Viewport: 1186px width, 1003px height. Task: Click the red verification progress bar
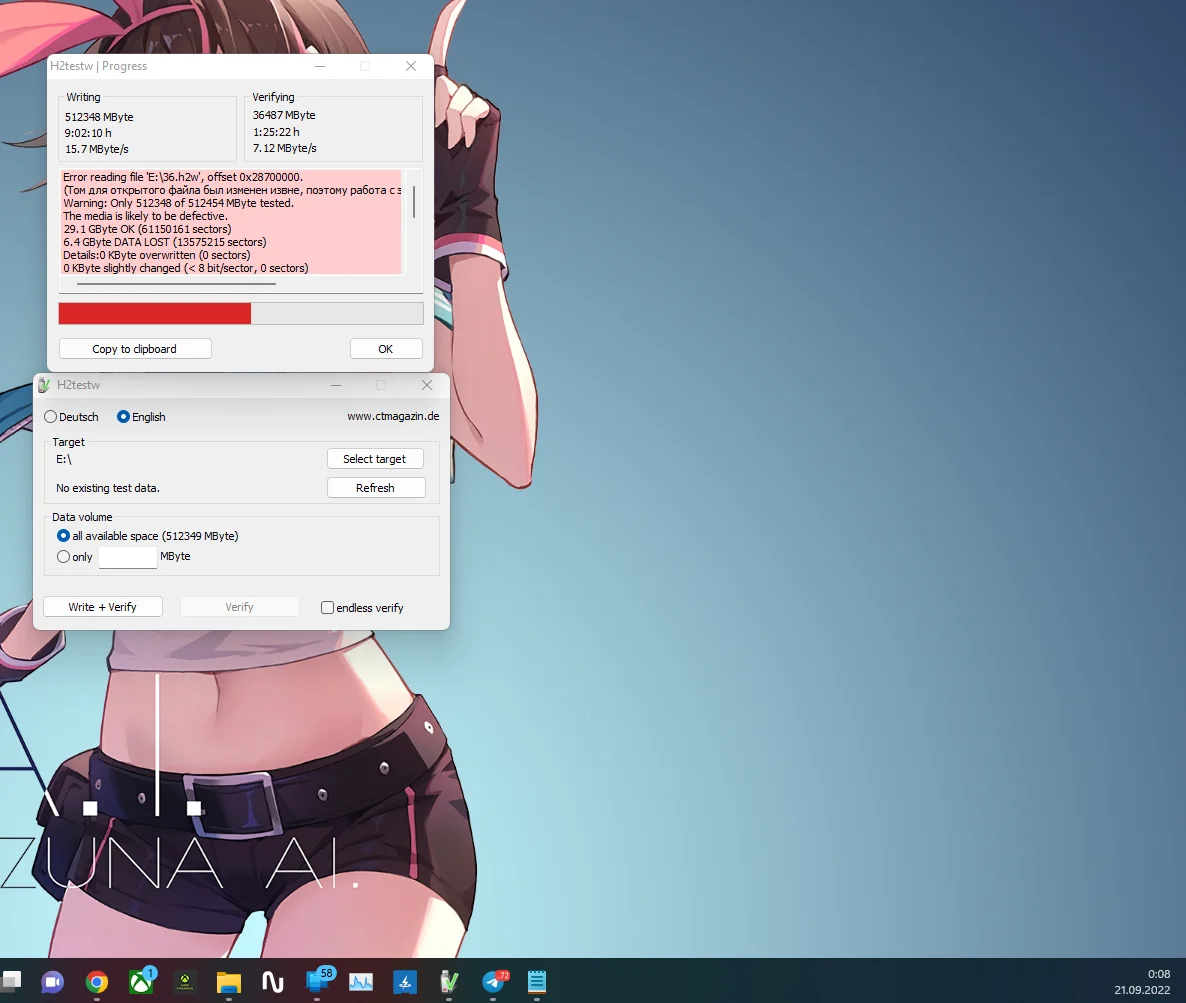pos(241,313)
